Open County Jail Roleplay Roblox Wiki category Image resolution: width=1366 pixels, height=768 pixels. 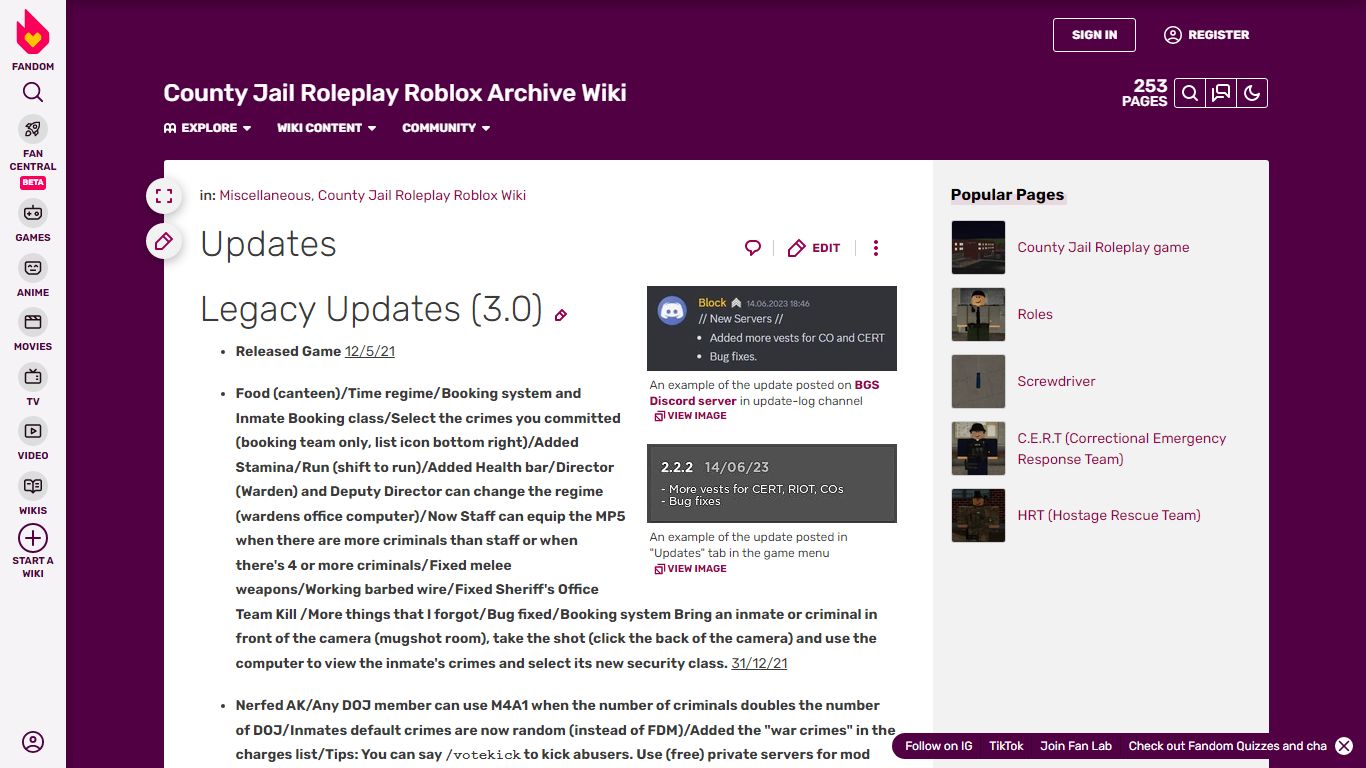click(x=422, y=195)
